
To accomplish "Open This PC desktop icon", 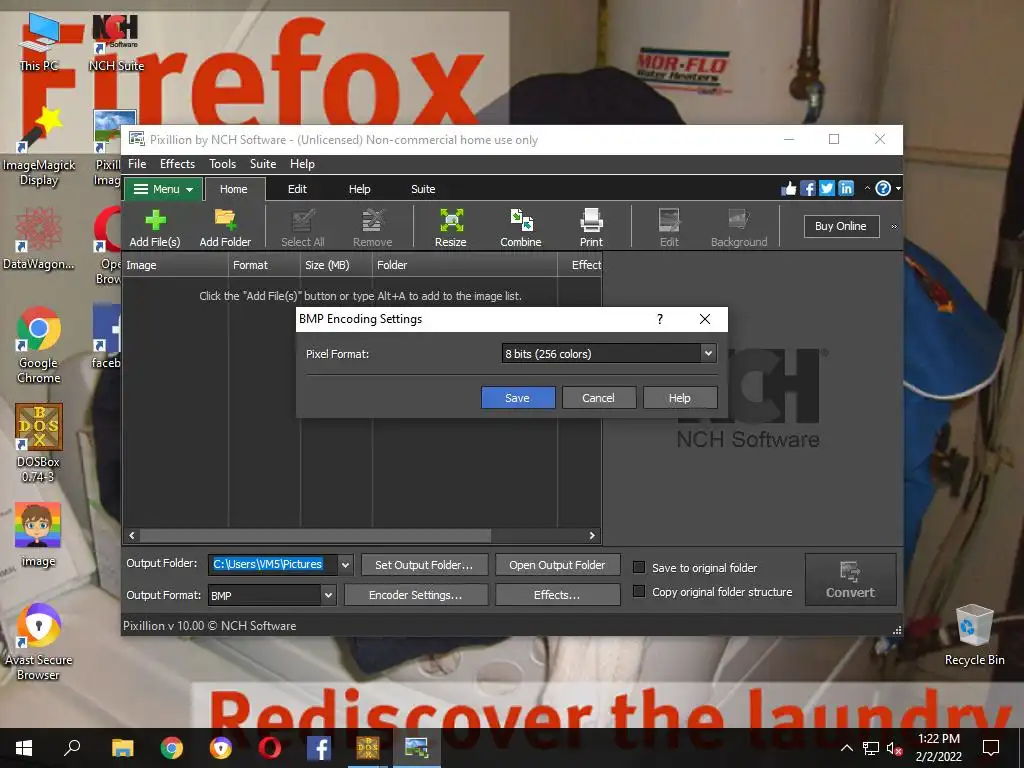I will [39, 41].
